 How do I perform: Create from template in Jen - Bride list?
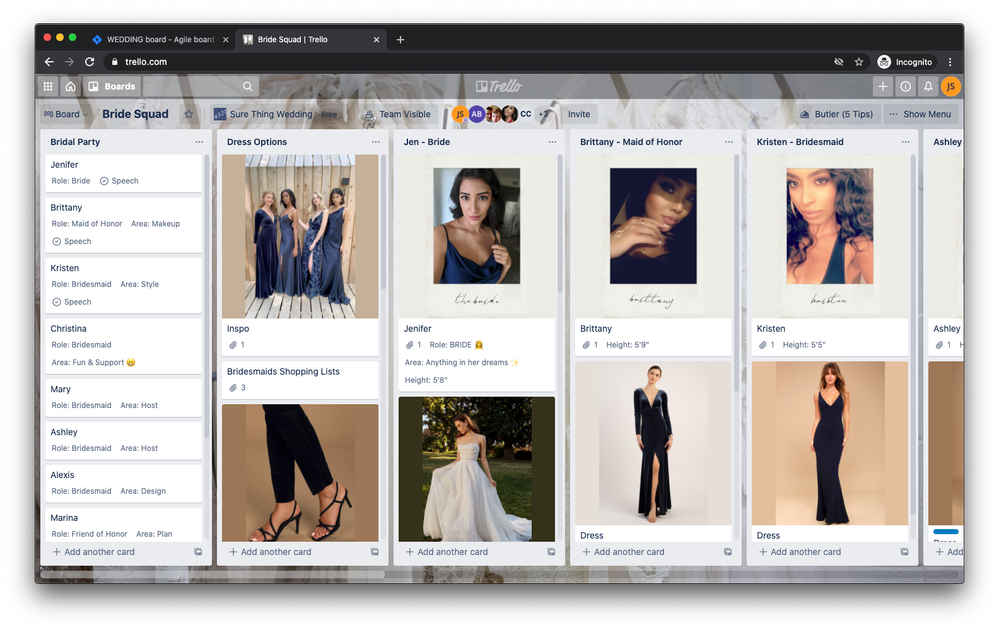click(x=551, y=552)
